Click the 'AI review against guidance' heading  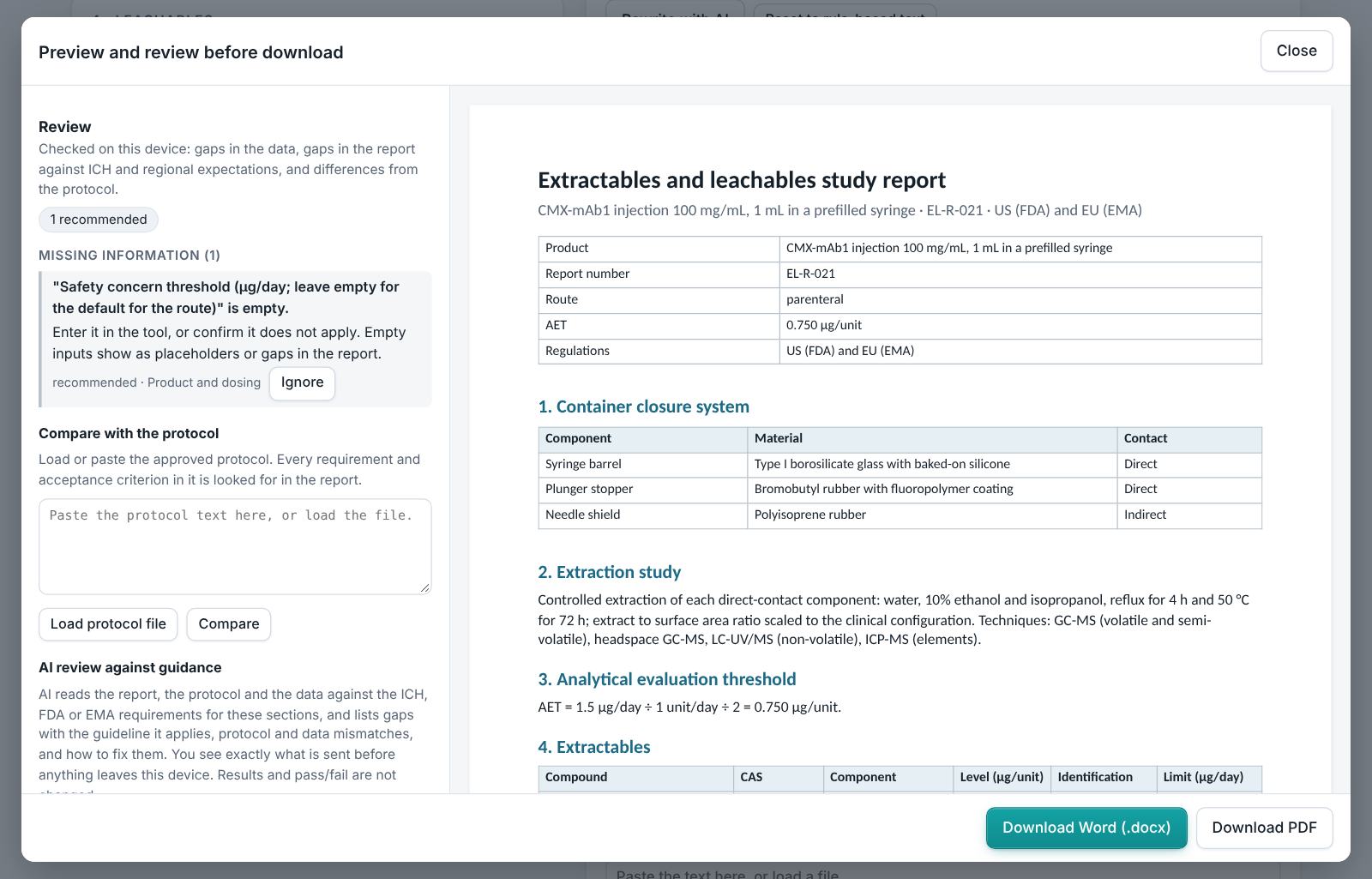130,668
